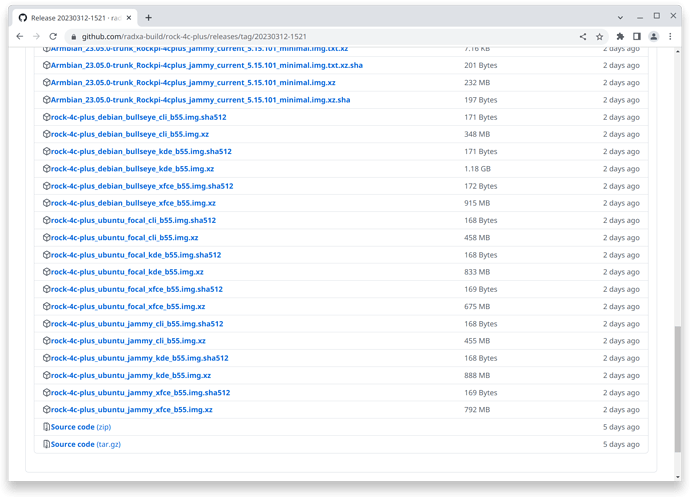Go forward to the next page
The image size is (690, 497).
pyautogui.click(x=37, y=37)
